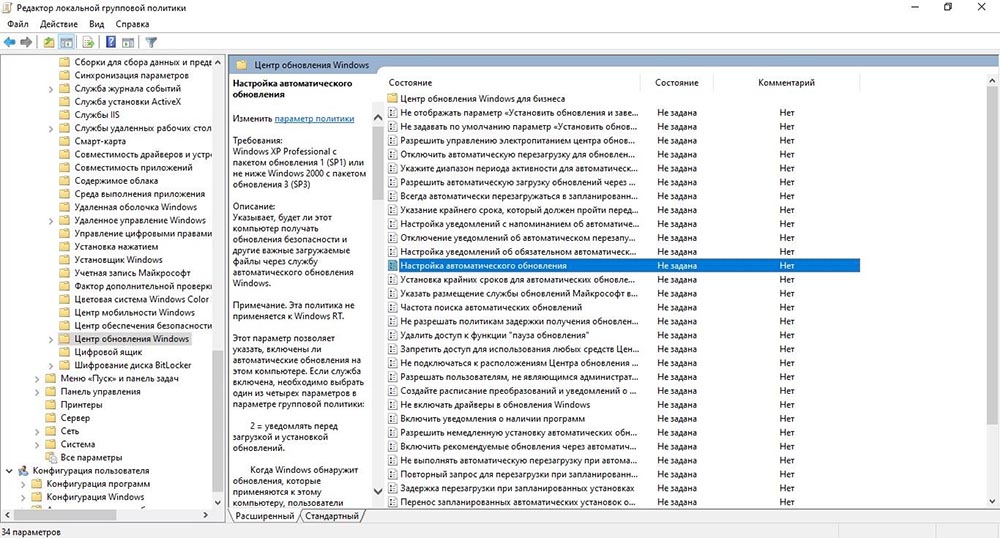Open the 'Действие' menu
Viewport: 1000px width, 538px height.
(60, 22)
